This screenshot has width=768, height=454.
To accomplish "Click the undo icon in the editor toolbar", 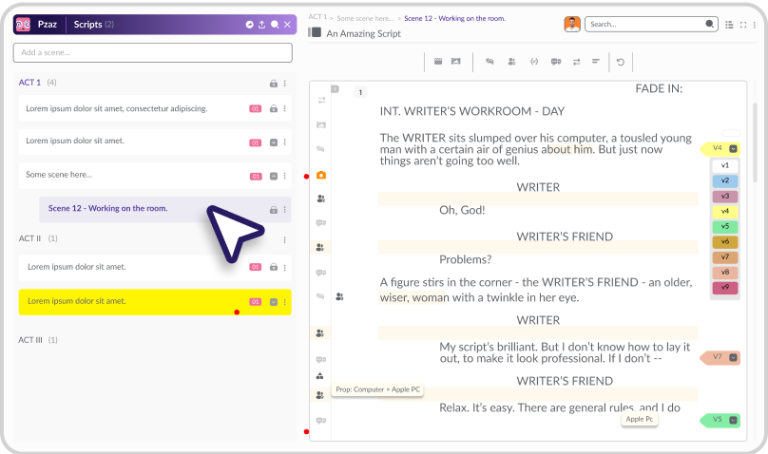I will [x=620, y=62].
